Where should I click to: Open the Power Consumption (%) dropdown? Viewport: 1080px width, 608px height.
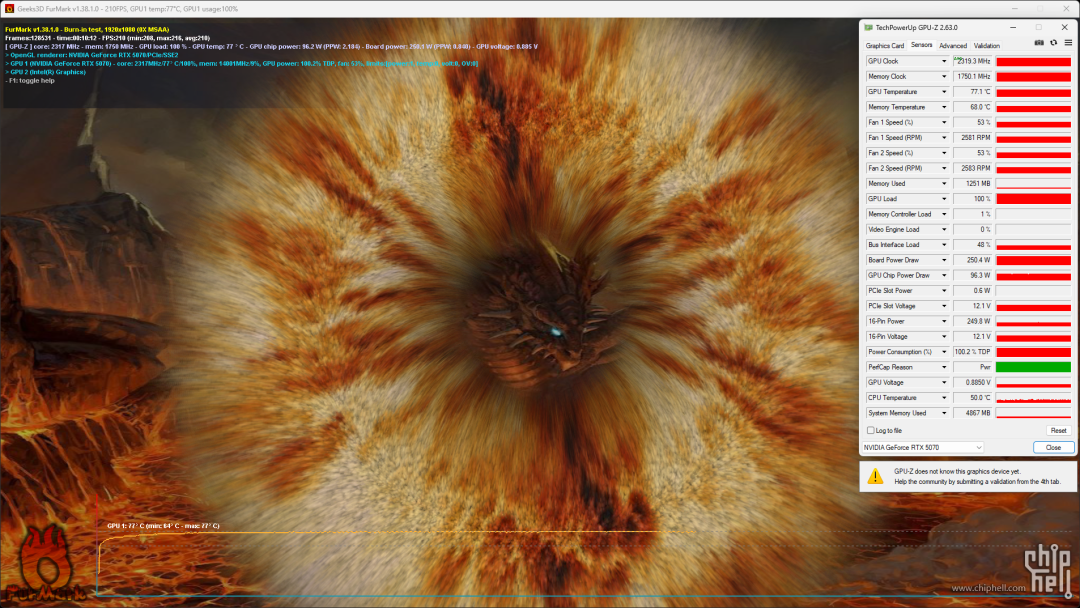point(944,352)
